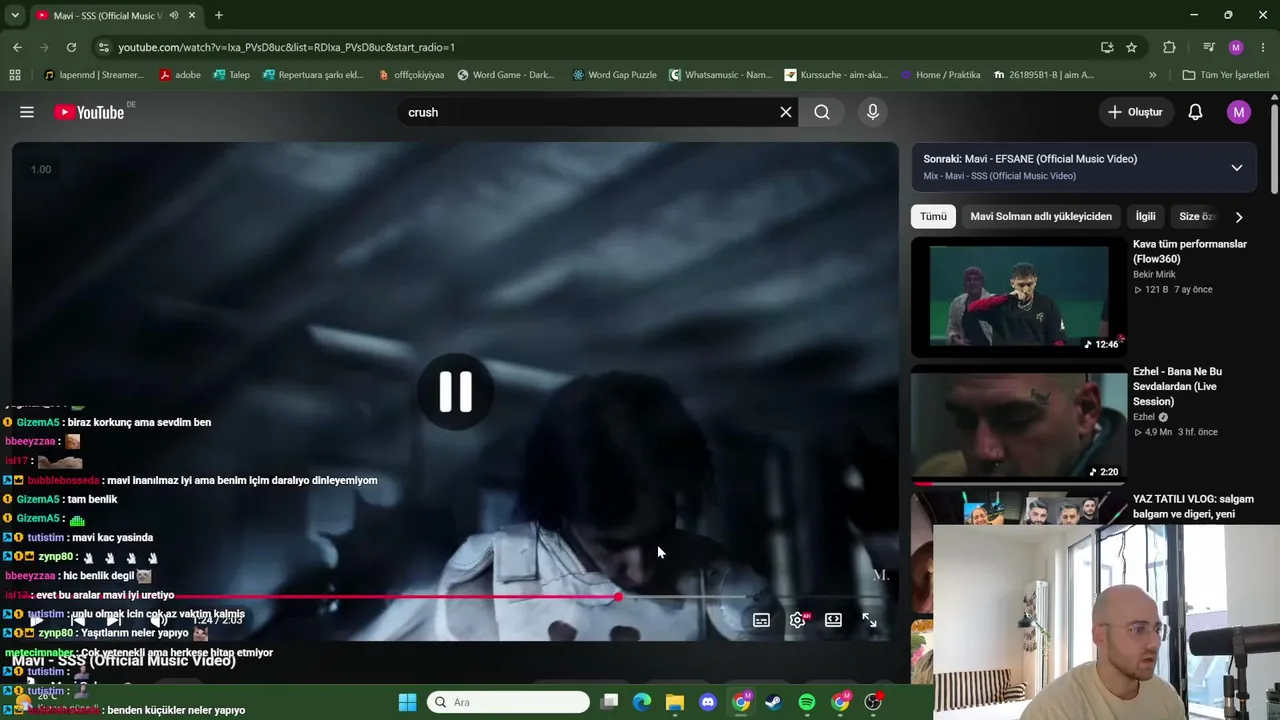Open Steam from the taskbar

click(774, 702)
